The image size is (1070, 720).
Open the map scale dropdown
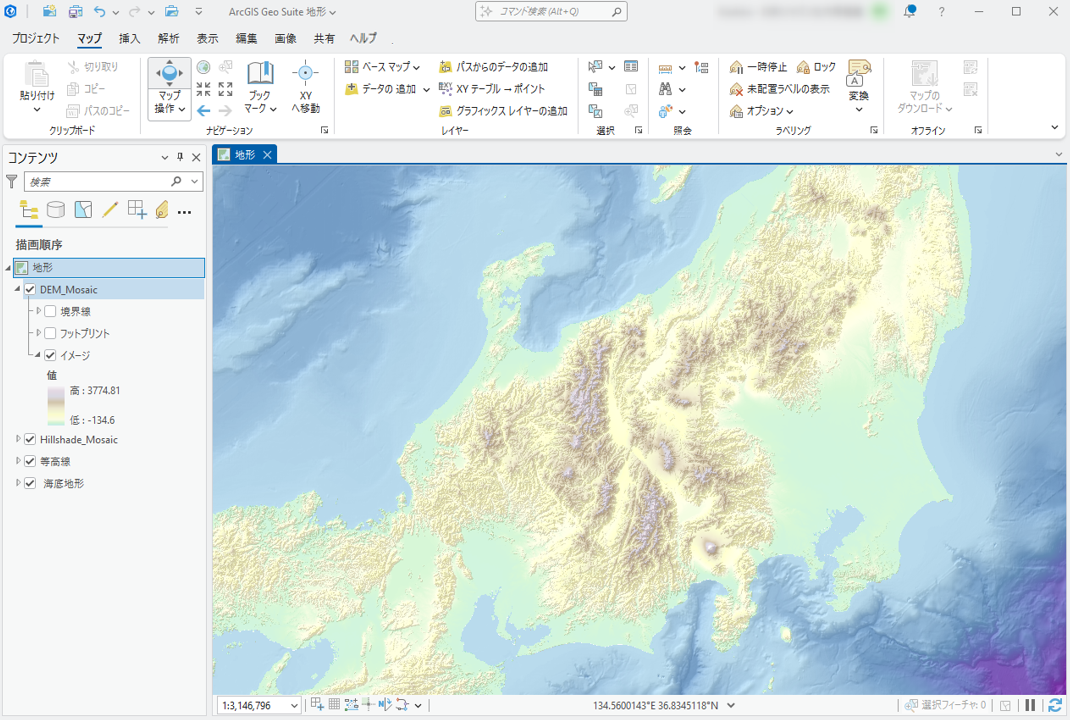click(294, 706)
